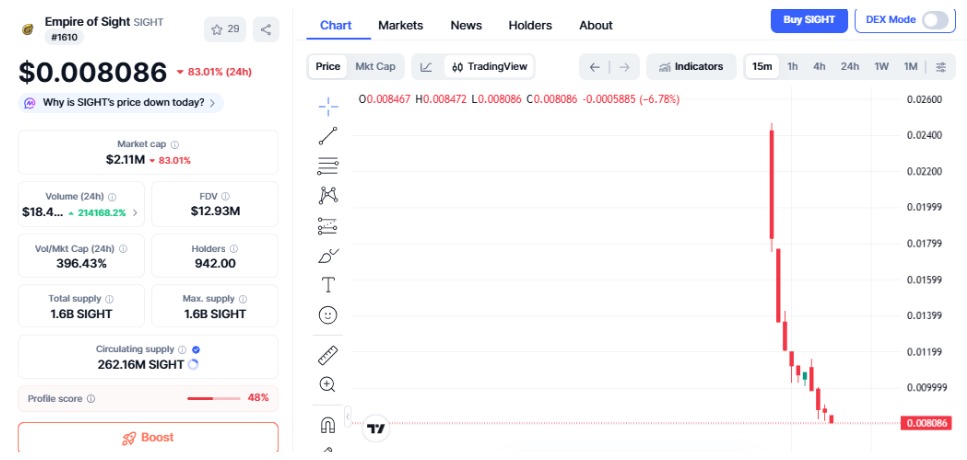Open the Indicators menu
967x460 pixels.
691,67
